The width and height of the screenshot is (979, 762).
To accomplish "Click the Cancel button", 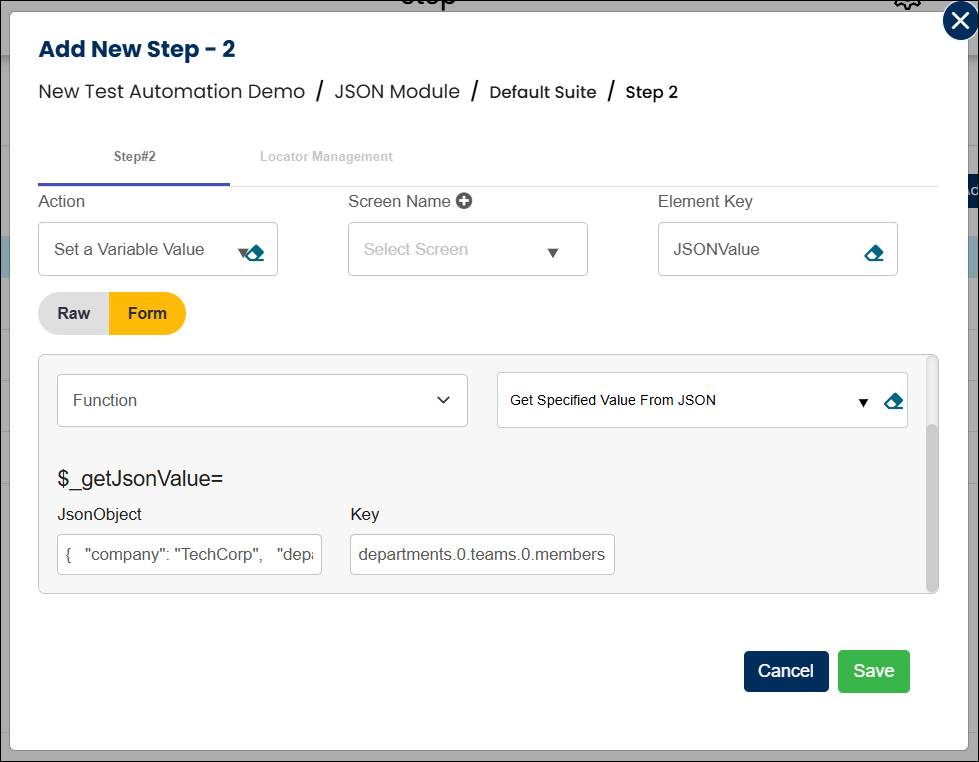I will coord(786,671).
